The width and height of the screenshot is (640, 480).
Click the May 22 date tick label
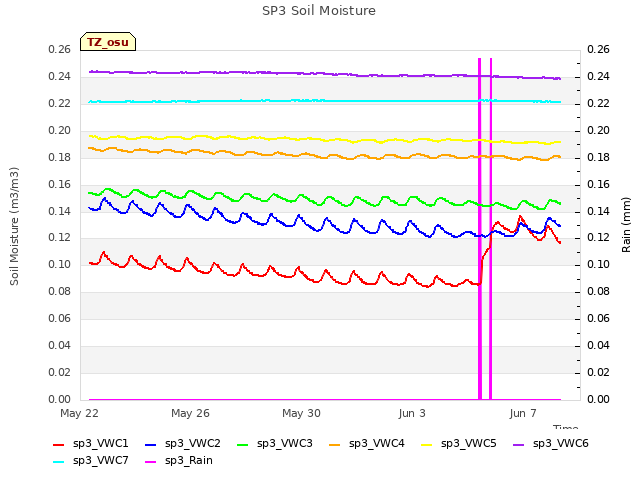(79, 413)
